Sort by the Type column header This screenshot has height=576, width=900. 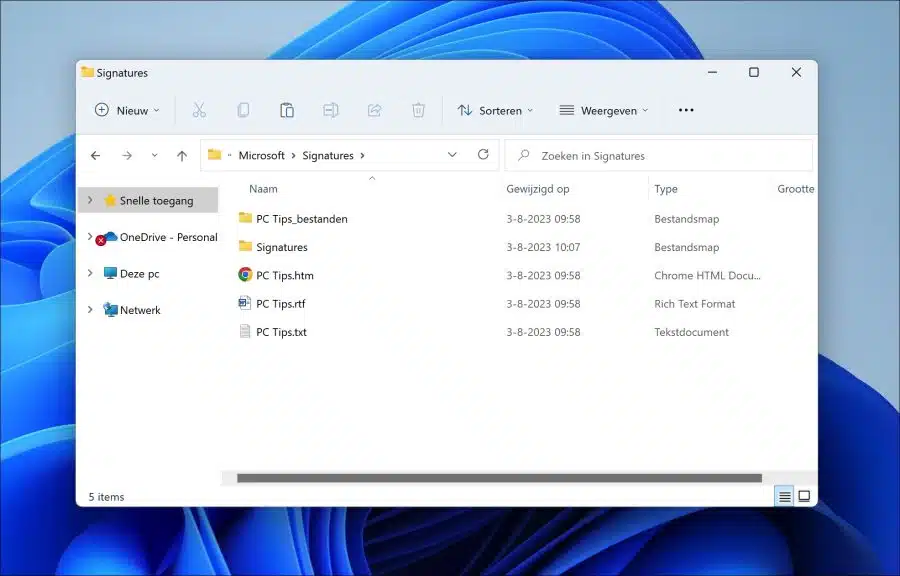(666, 189)
